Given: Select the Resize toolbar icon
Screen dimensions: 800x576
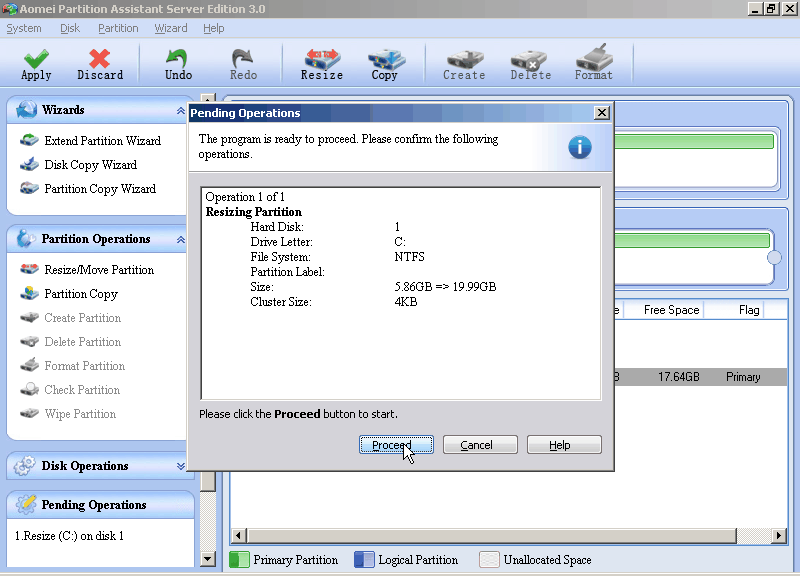Looking at the screenshot, I should (322, 59).
